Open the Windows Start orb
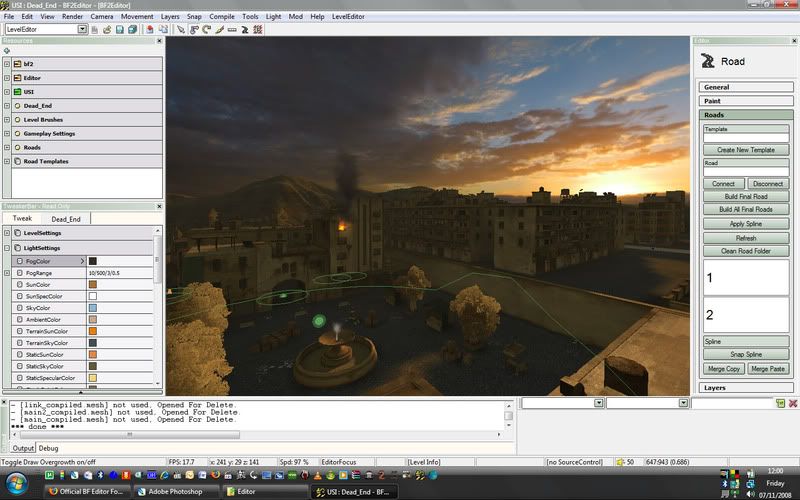This screenshot has width=800, height=500. coord(16,483)
